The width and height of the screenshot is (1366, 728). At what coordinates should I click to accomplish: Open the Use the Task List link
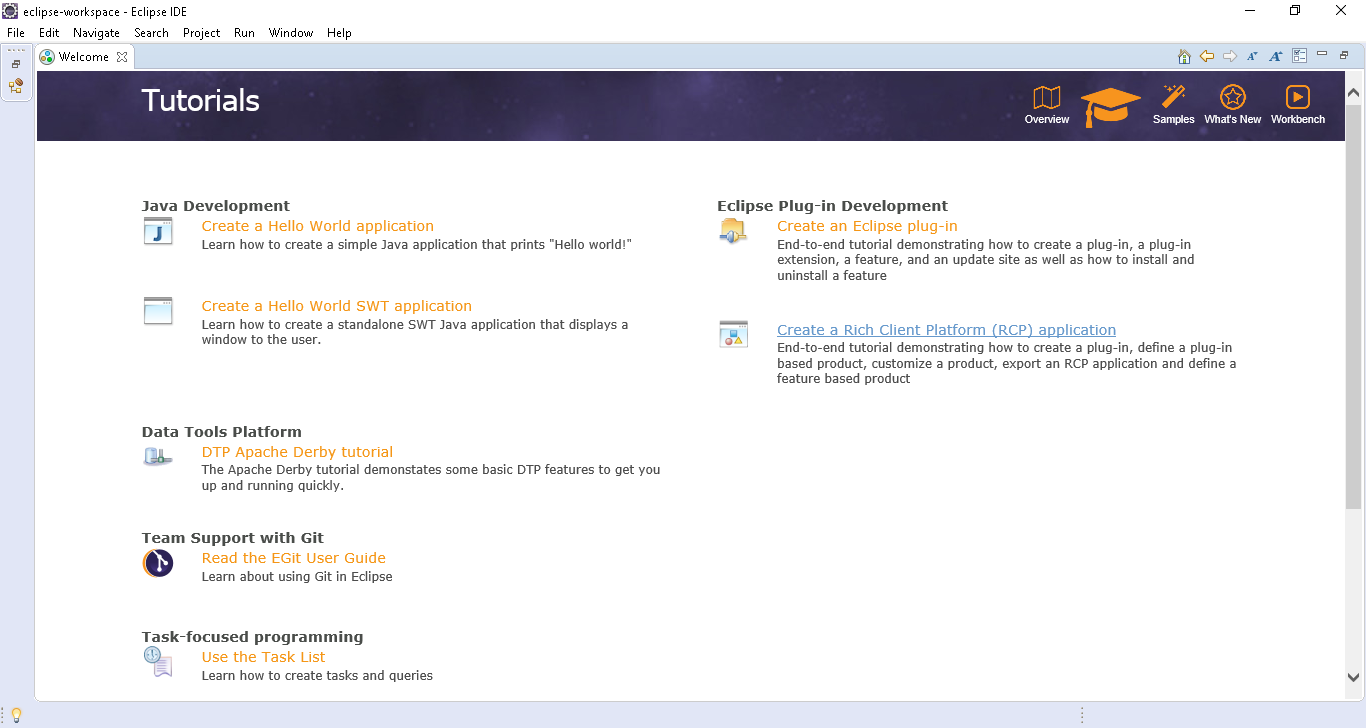click(x=263, y=657)
